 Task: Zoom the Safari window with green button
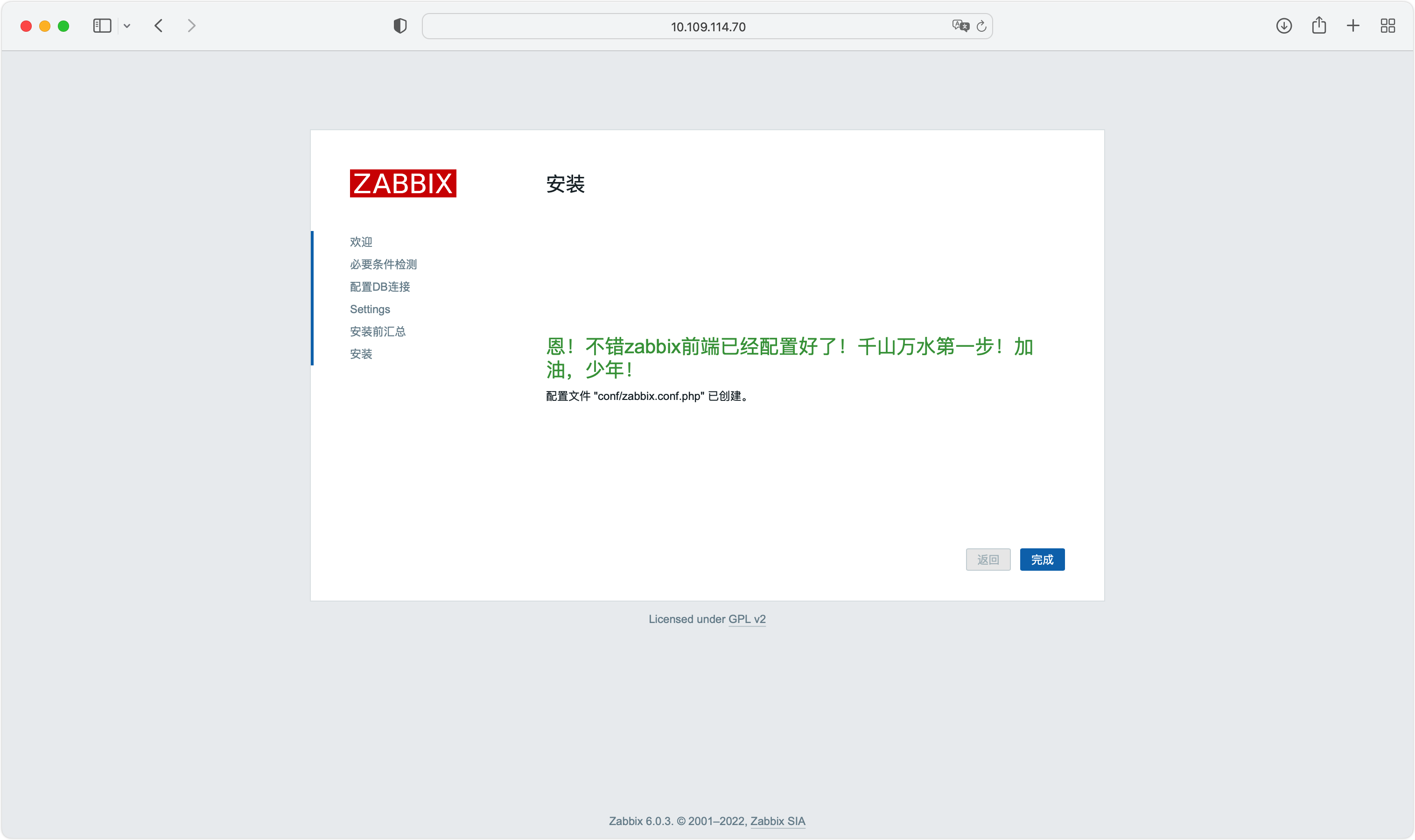click(63, 26)
